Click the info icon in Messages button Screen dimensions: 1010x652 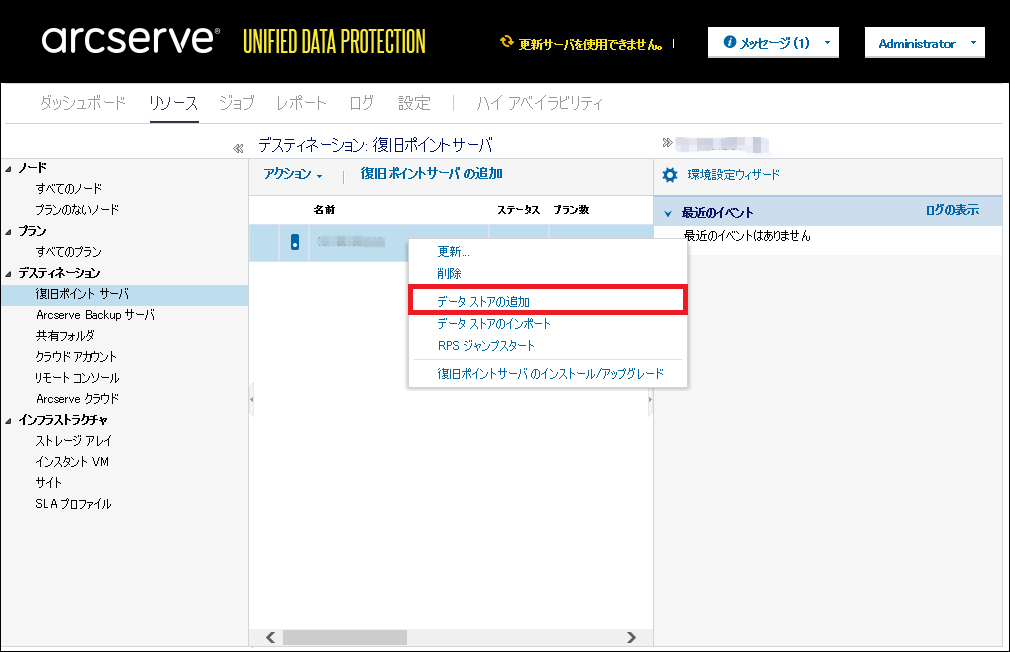point(729,42)
